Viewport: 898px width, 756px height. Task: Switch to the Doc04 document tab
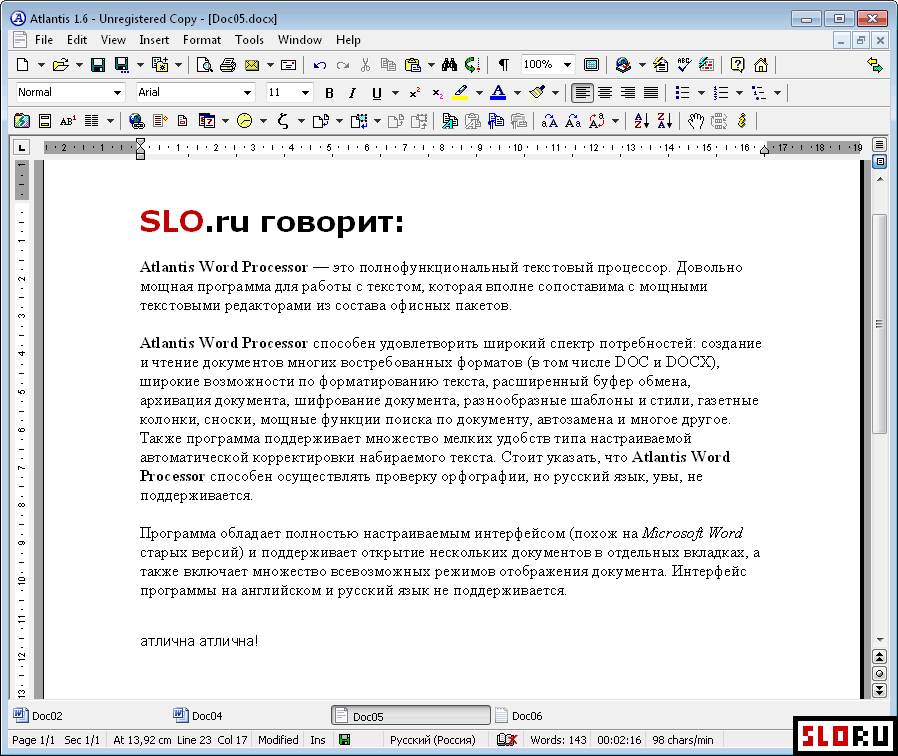(206, 716)
